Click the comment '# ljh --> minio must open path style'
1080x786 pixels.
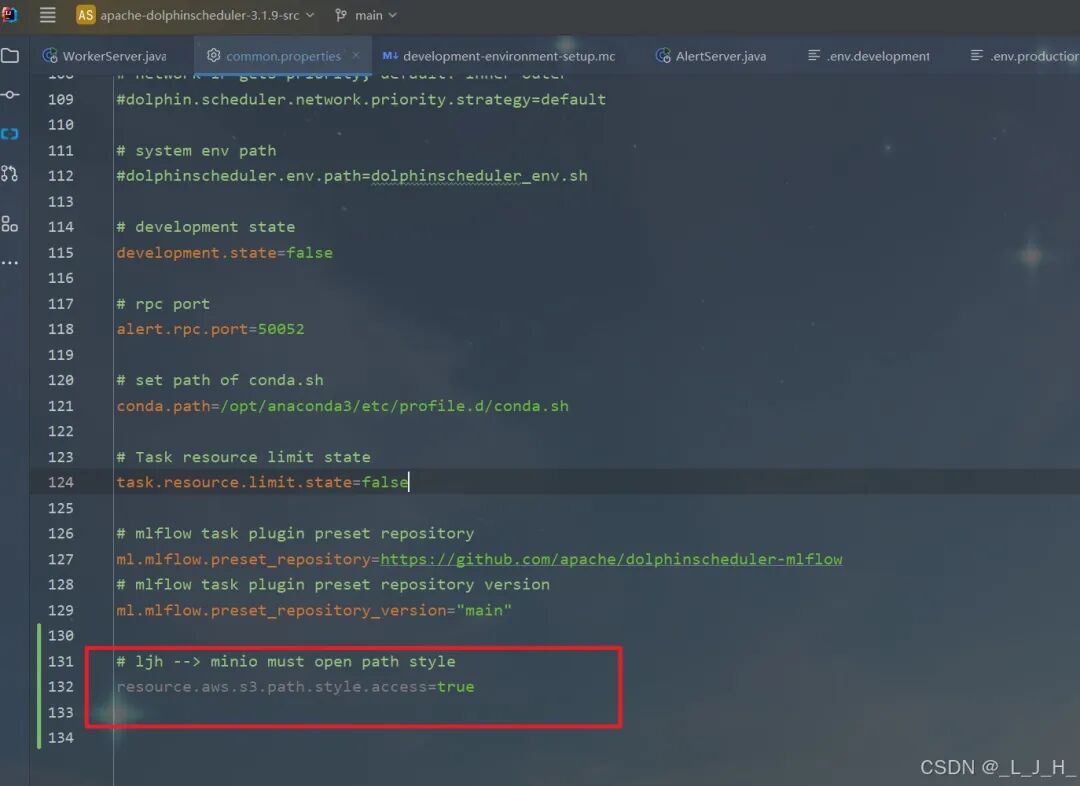(286, 661)
